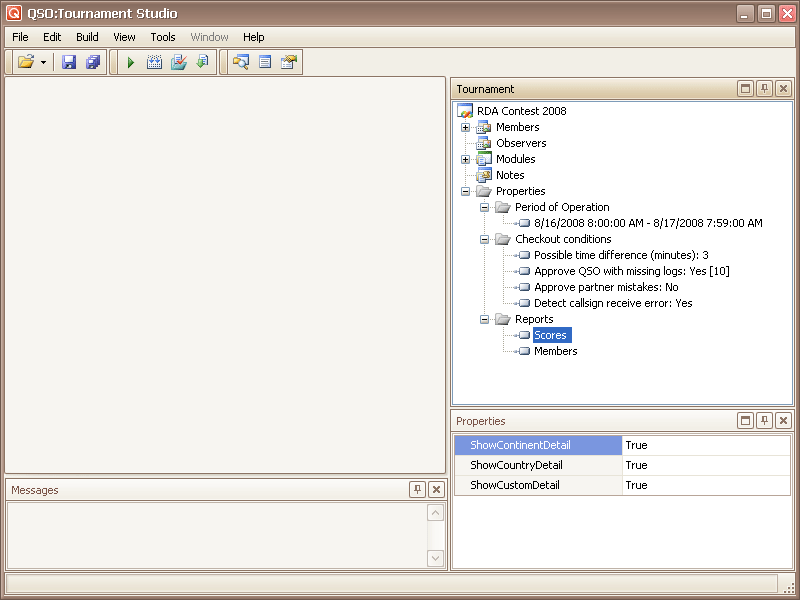Open the Build menu
The height and width of the screenshot is (600, 800).
(x=87, y=37)
